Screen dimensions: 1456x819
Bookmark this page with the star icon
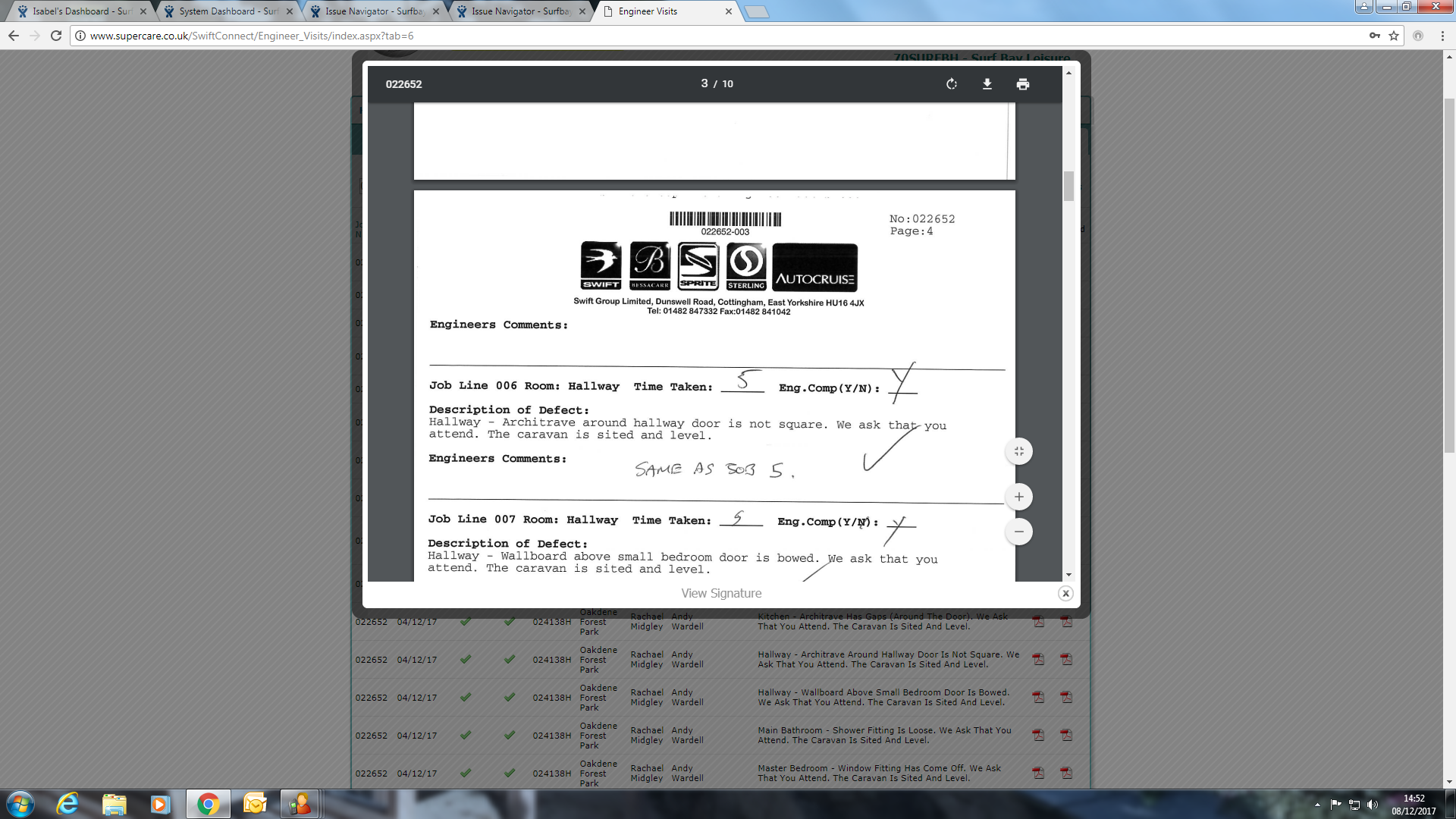(1393, 36)
